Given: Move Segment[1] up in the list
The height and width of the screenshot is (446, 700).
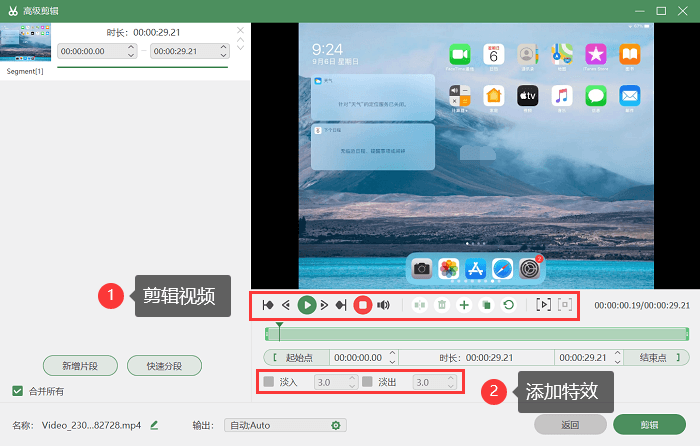Looking at the screenshot, I should (x=240, y=40).
